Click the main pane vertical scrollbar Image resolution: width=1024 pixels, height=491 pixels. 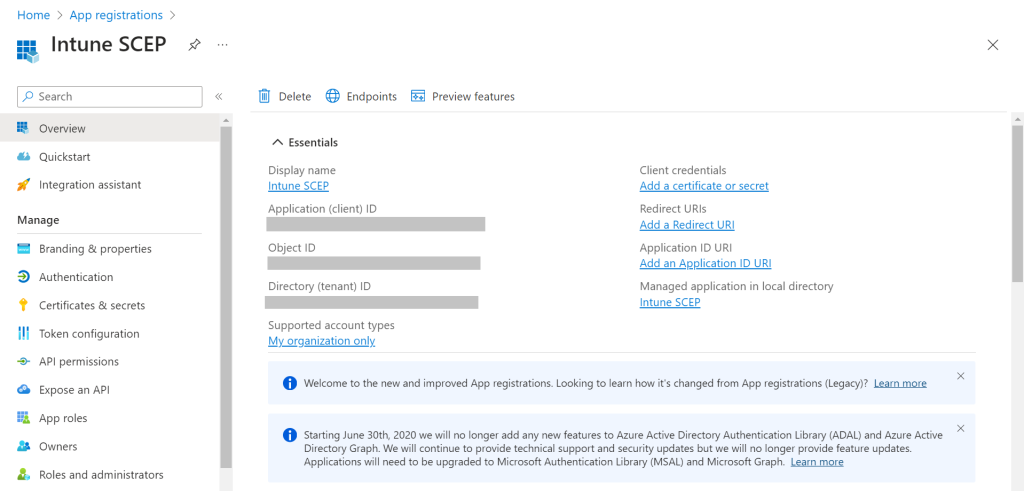tap(1017, 203)
